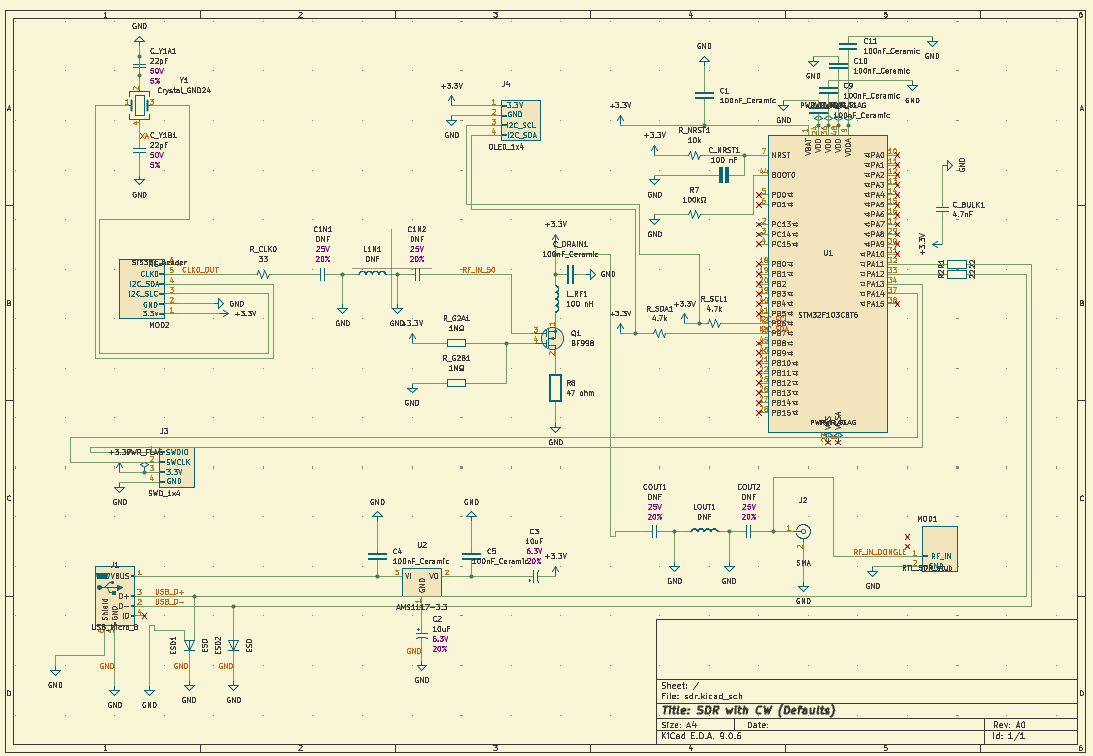This screenshot has width=1093, height=756.
Task: Click the no-connect X above RF_IN_DONGLE pin
Action: (x=907, y=536)
